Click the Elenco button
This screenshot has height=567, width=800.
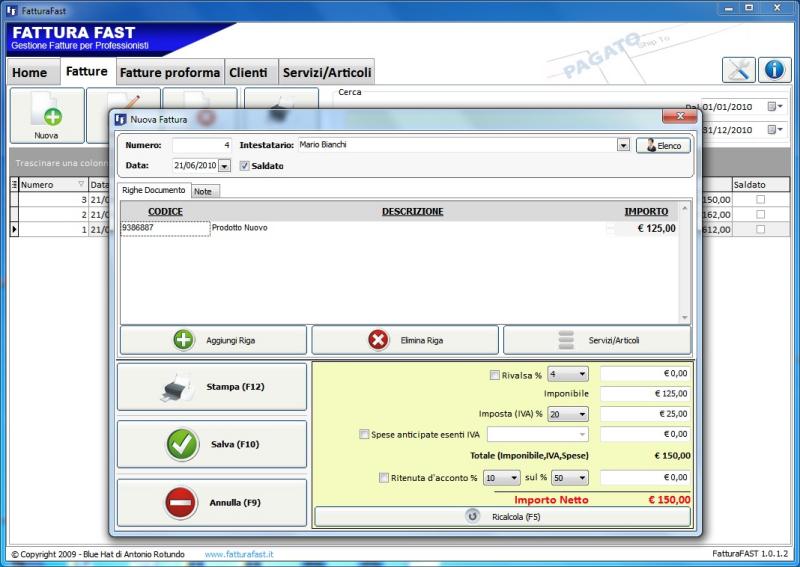coord(662,146)
